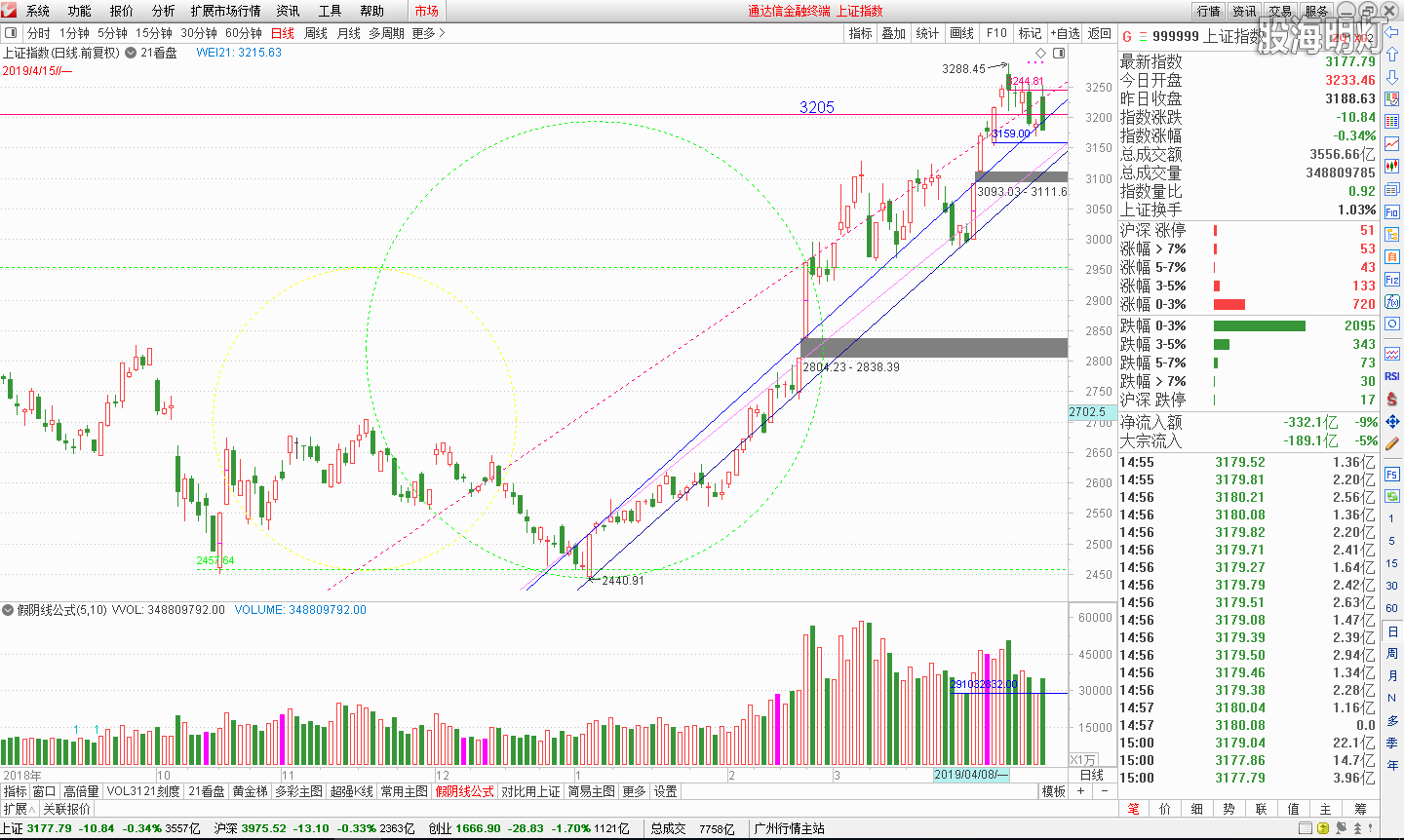Switch to the 市场 tab
Viewport: 1404px width, 840px height.
pos(427,11)
